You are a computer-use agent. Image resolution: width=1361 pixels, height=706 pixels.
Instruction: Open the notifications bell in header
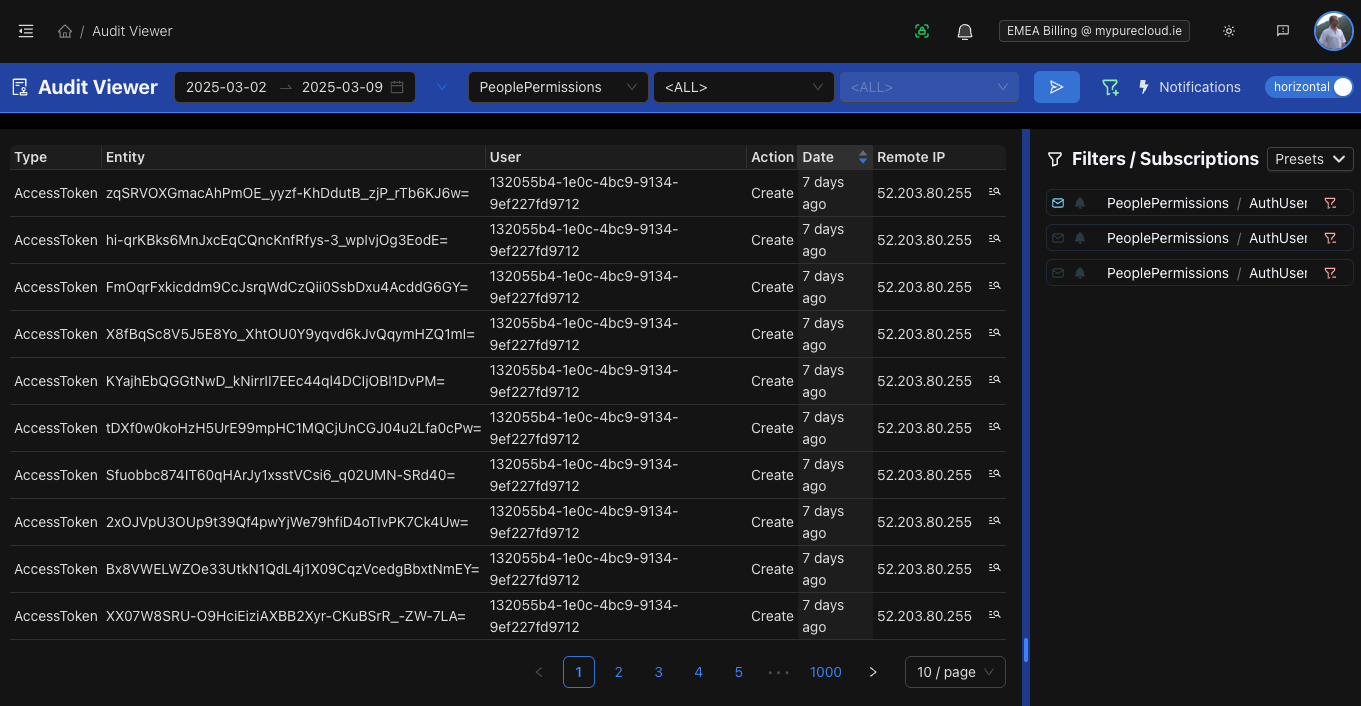coord(965,31)
